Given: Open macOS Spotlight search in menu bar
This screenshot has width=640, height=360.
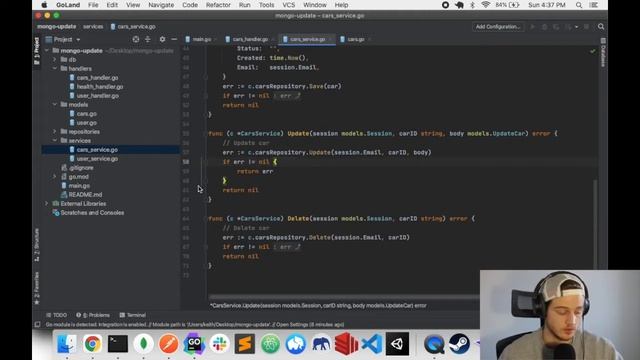Looking at the screenshot, I should click(x=579, y=5).
